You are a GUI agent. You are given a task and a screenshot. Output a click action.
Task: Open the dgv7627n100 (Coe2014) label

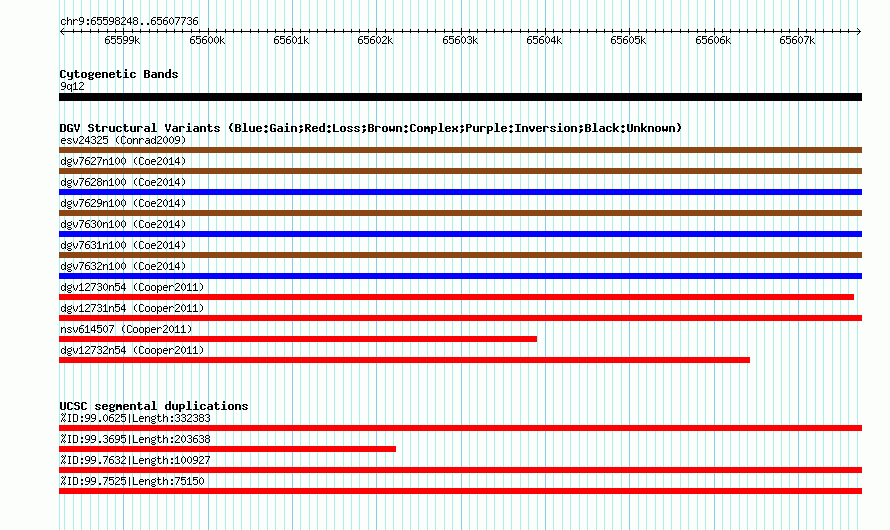point(123,161)
